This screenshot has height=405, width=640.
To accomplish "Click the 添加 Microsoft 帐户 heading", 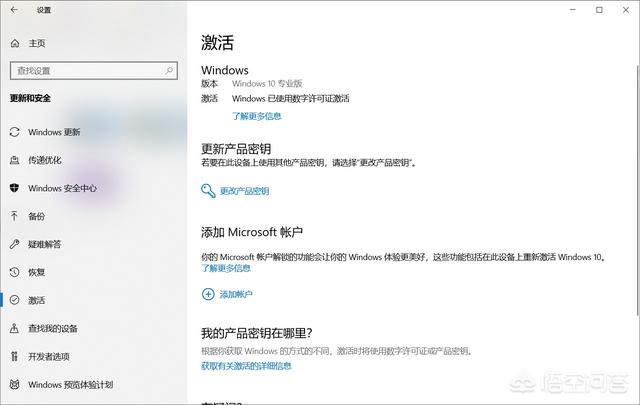I will pos(252,232).
